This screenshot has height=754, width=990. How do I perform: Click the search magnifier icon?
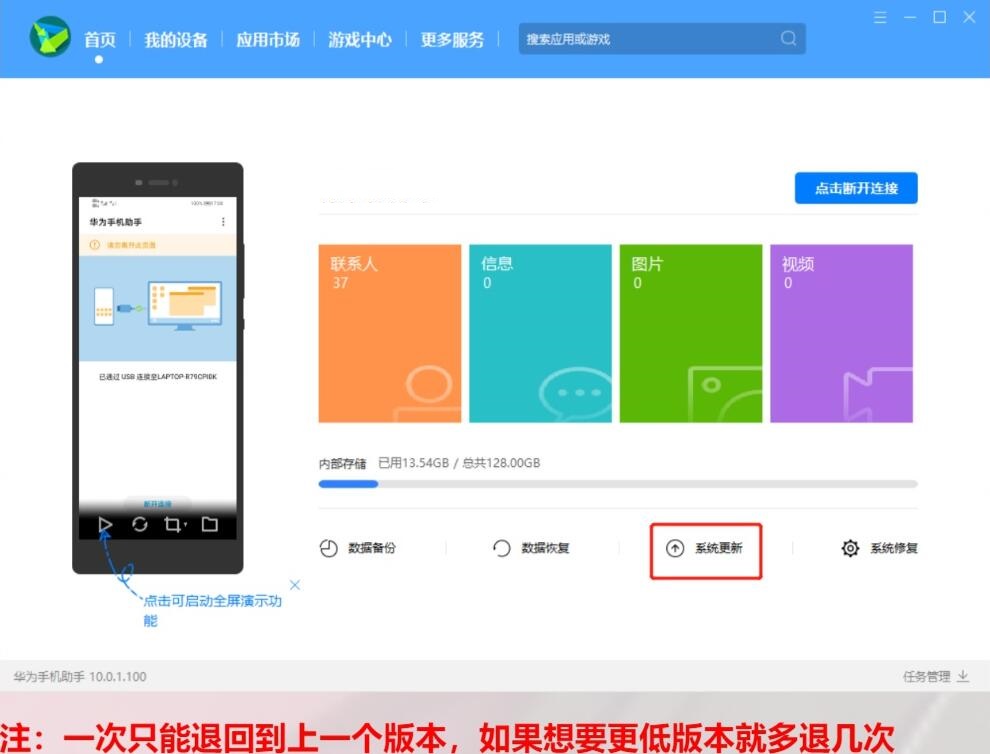788,39
